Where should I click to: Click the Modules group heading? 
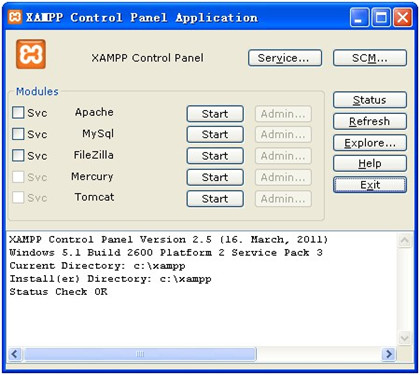pos(37,91)
